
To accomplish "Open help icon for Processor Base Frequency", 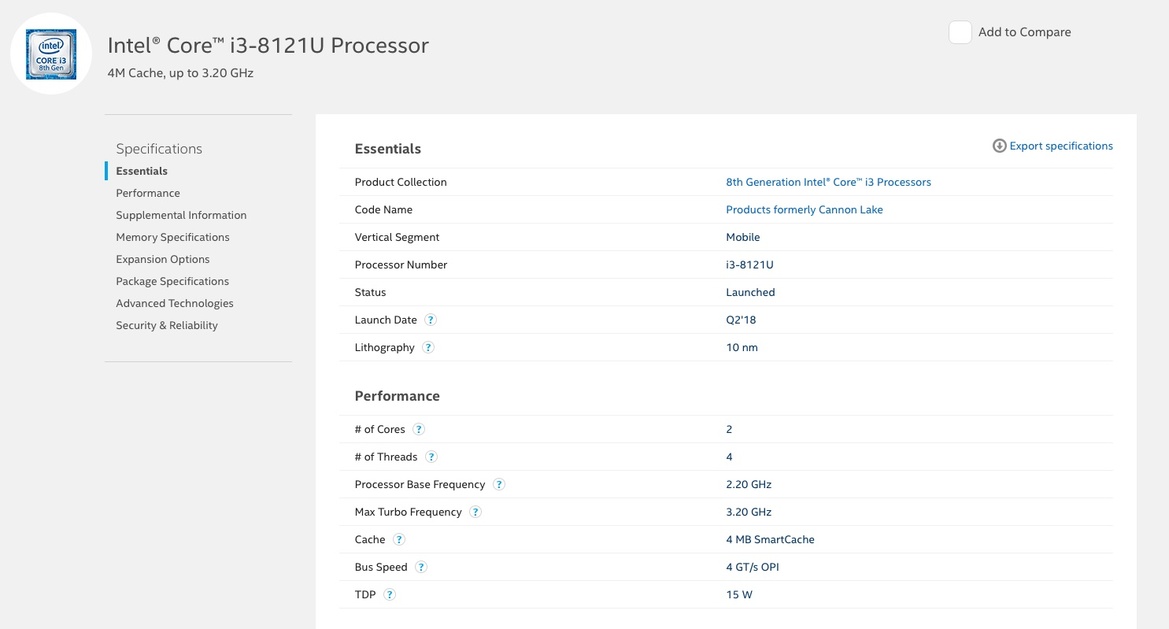I will tap(499, 484).
